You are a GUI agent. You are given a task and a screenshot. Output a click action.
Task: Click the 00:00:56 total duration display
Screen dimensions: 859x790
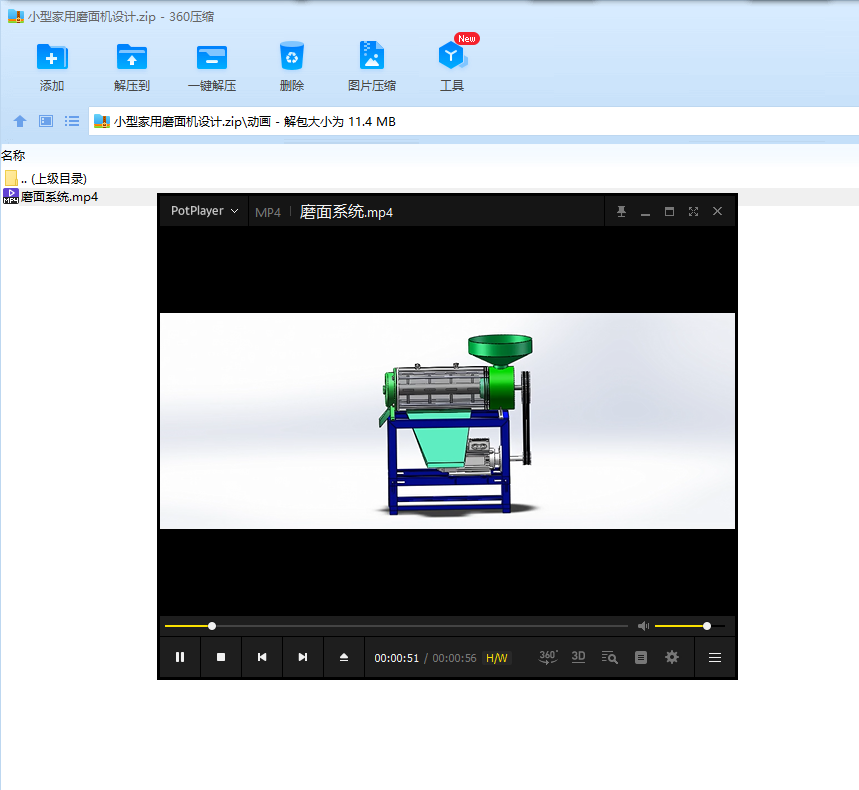click(454, 658)
